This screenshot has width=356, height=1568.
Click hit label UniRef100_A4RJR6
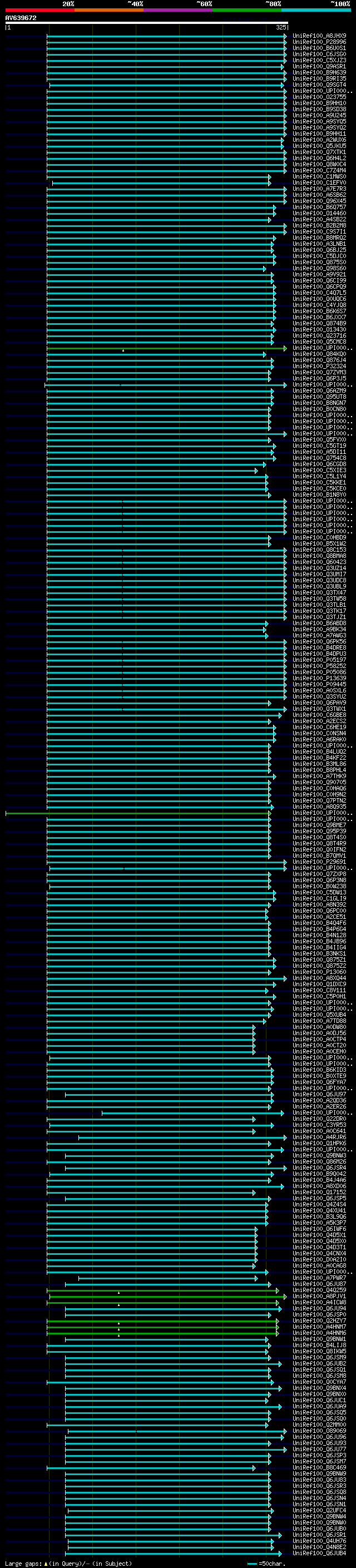pos(319,1137)
